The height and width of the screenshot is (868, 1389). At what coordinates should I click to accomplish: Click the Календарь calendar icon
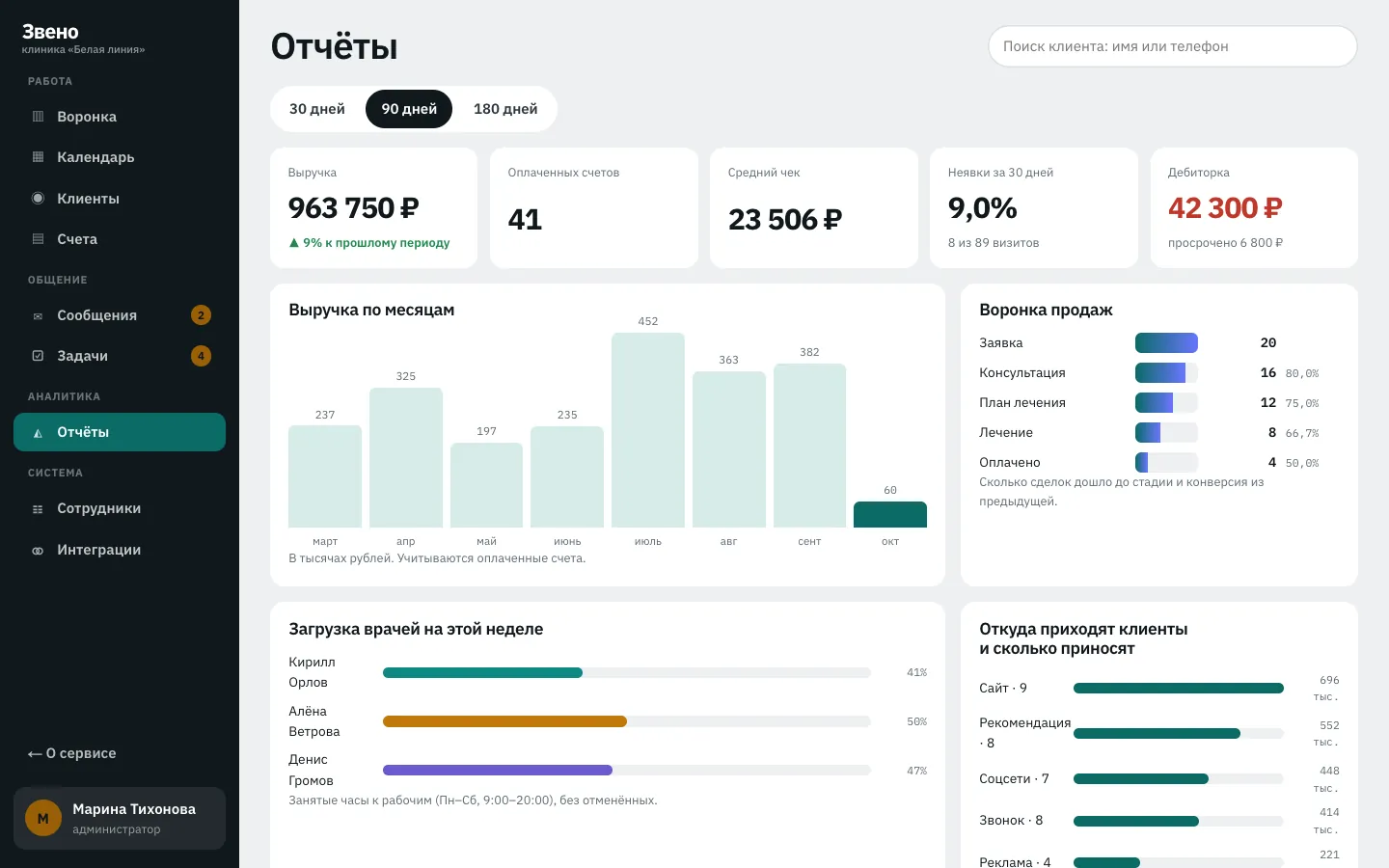[x=39, y=157]
